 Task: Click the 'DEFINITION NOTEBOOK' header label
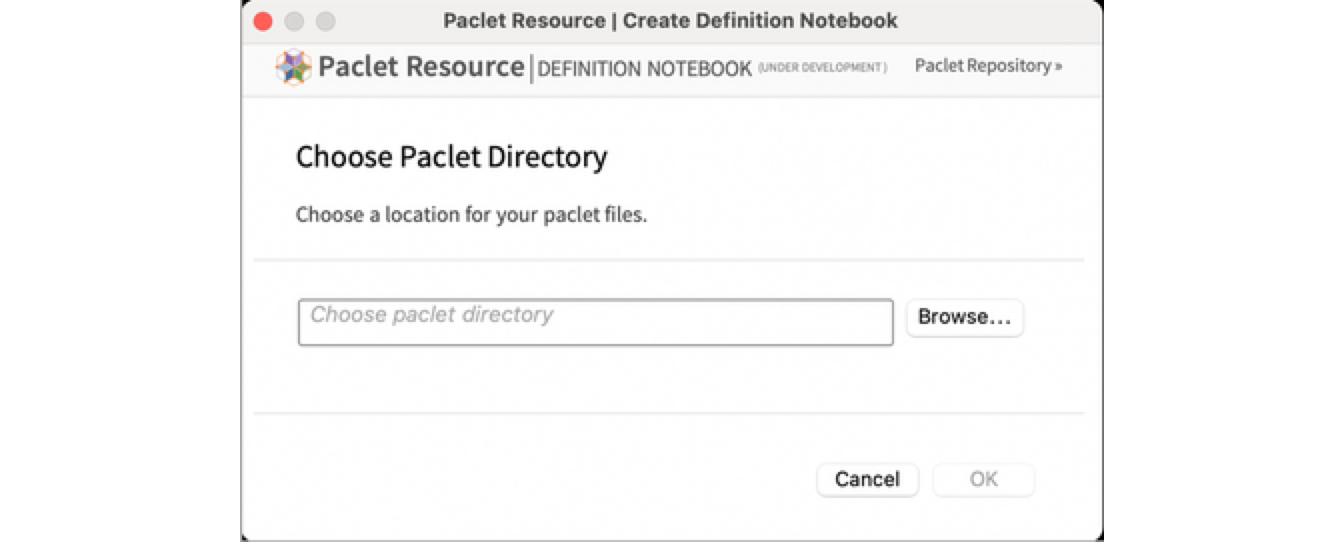[645, 69]
